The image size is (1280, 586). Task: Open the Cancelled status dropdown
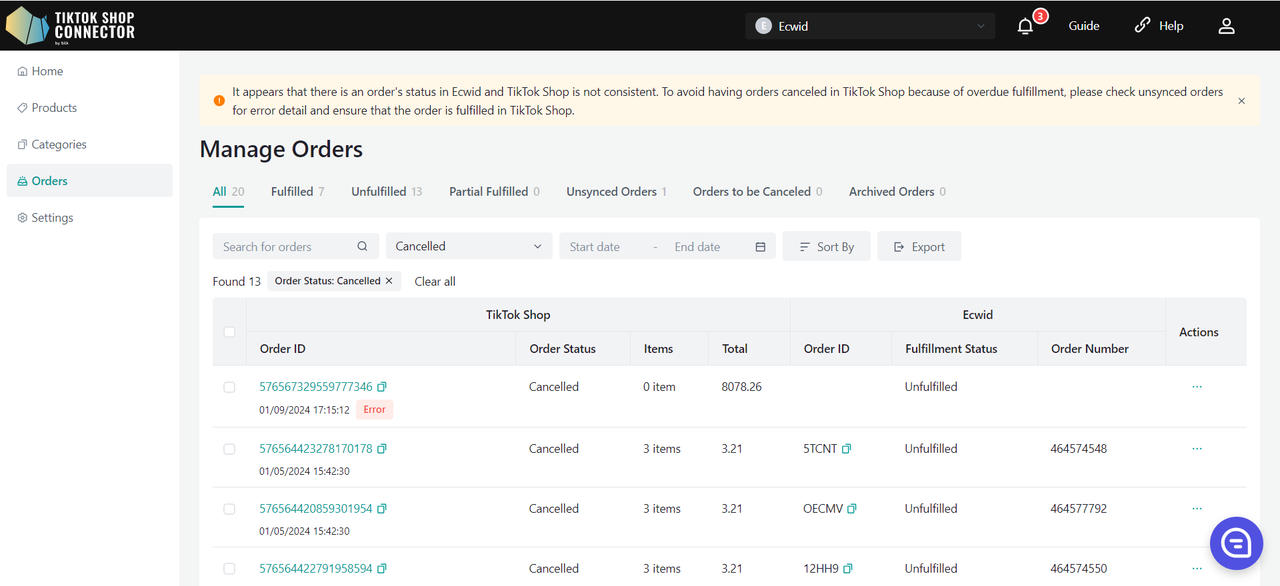[x=469, y=246]
